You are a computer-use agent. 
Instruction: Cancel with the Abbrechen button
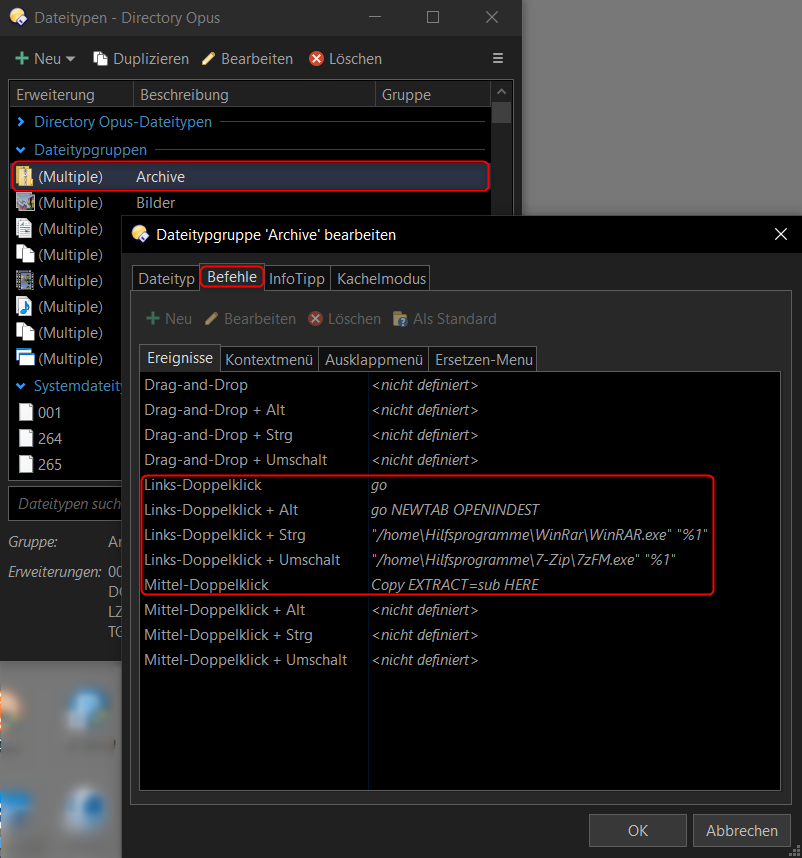click(741, 831)
